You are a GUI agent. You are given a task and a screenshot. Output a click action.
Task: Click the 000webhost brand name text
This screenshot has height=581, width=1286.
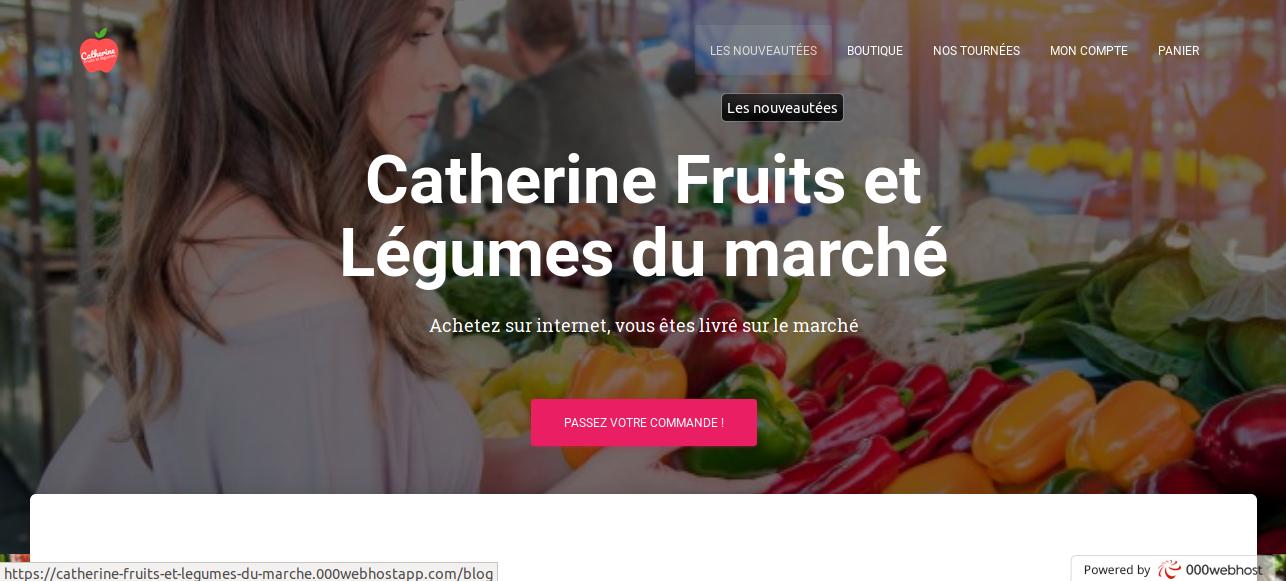(1224, 570)
